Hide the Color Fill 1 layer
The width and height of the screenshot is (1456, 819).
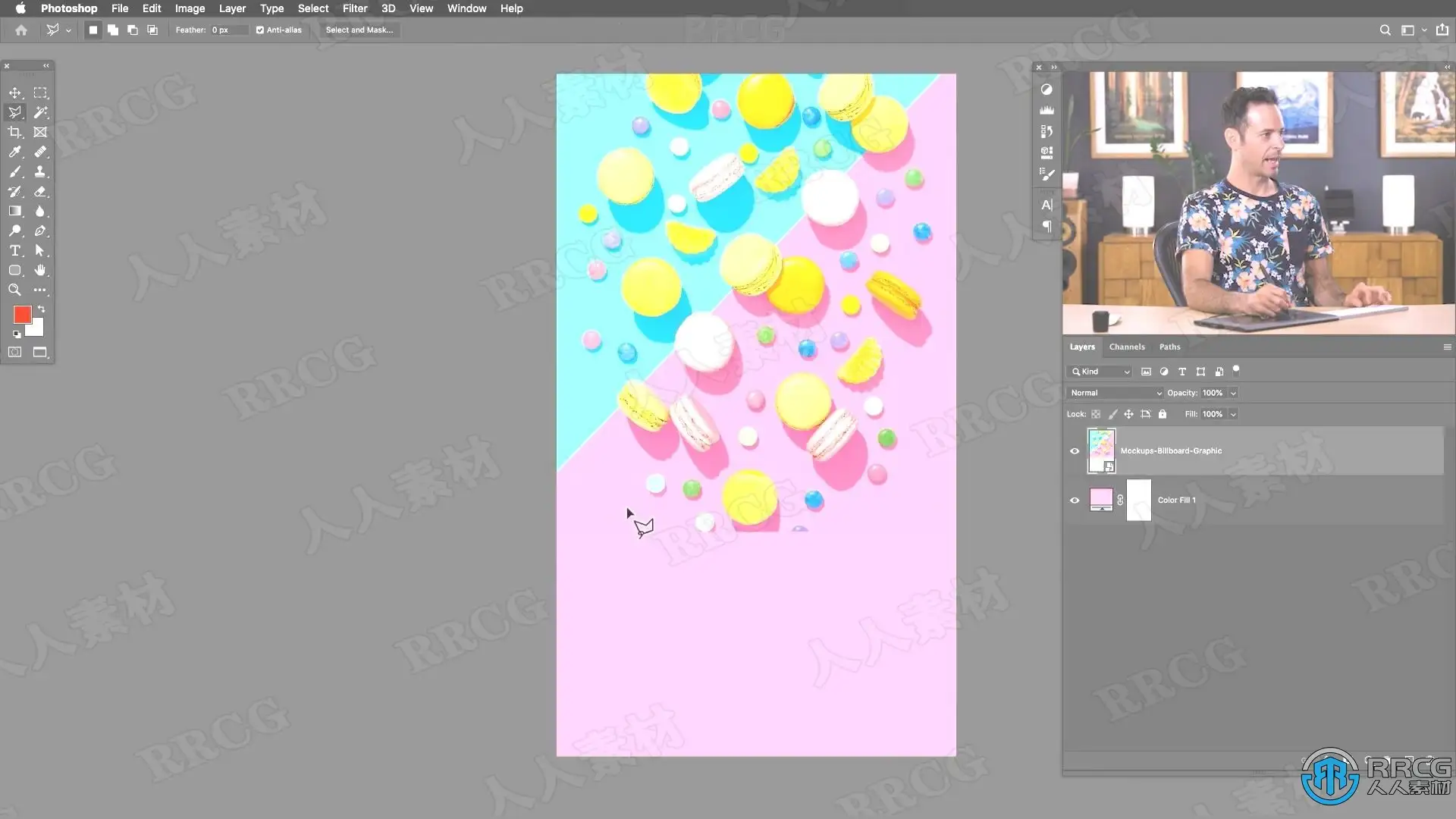click(x=1075, y=500)
